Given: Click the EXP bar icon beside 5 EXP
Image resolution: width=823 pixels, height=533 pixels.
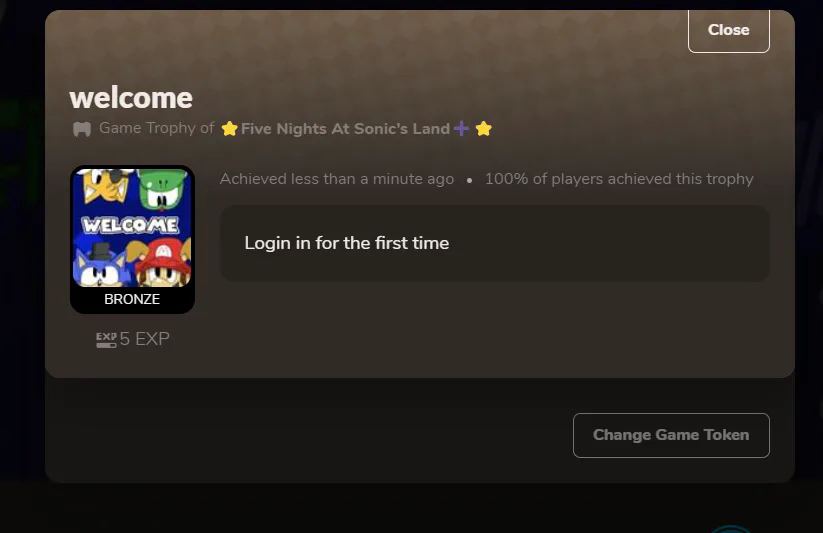Looking at the screenshot, I should point(107,340).
